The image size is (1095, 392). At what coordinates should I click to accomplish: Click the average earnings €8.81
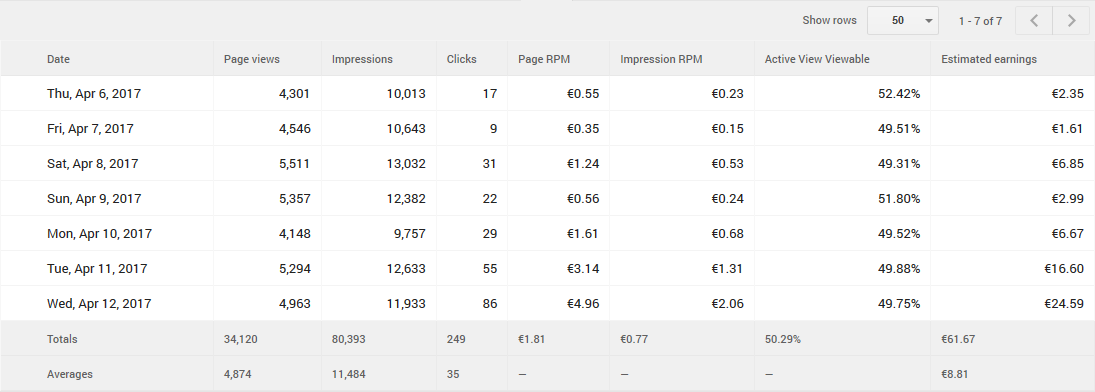point(955,374)
